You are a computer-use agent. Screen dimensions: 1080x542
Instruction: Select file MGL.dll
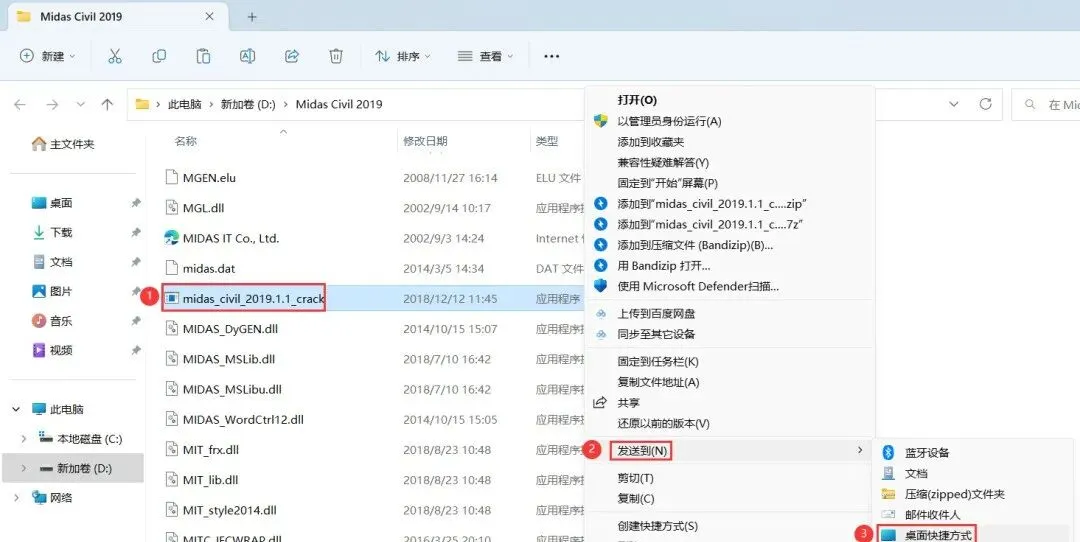[203, 208]
